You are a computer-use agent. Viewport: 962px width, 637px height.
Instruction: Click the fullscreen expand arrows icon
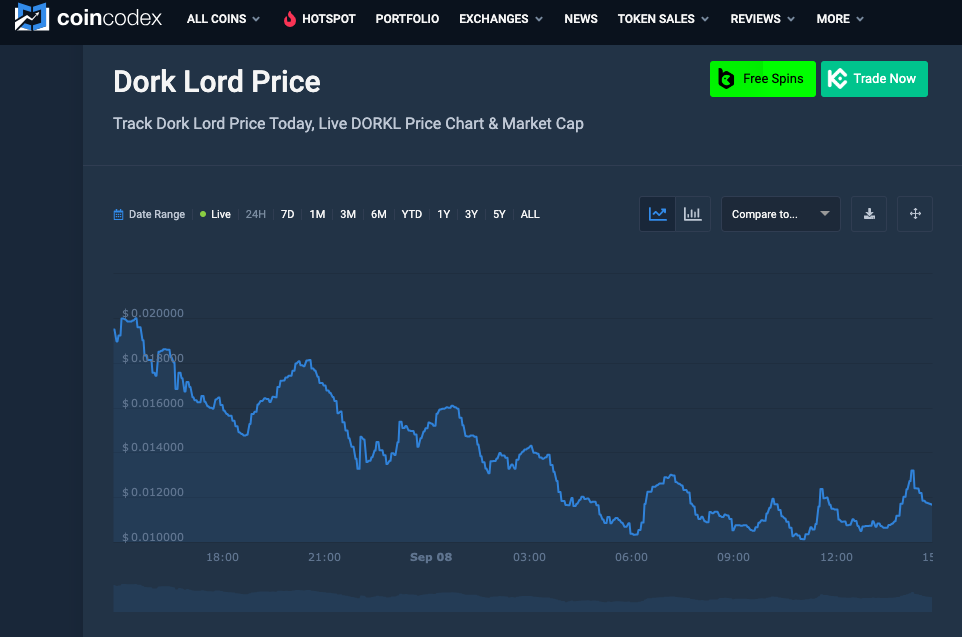click(x=915, y=214)
